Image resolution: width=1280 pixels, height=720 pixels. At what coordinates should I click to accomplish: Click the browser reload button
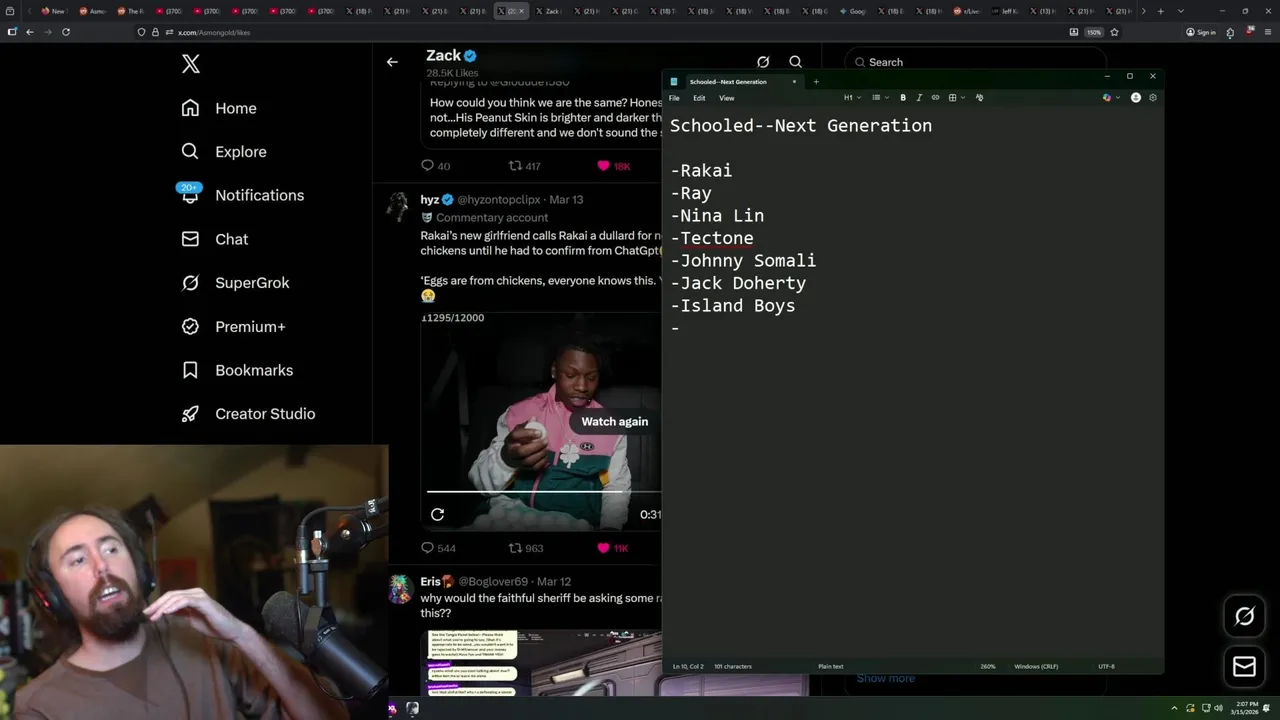[x=66, y=32]
